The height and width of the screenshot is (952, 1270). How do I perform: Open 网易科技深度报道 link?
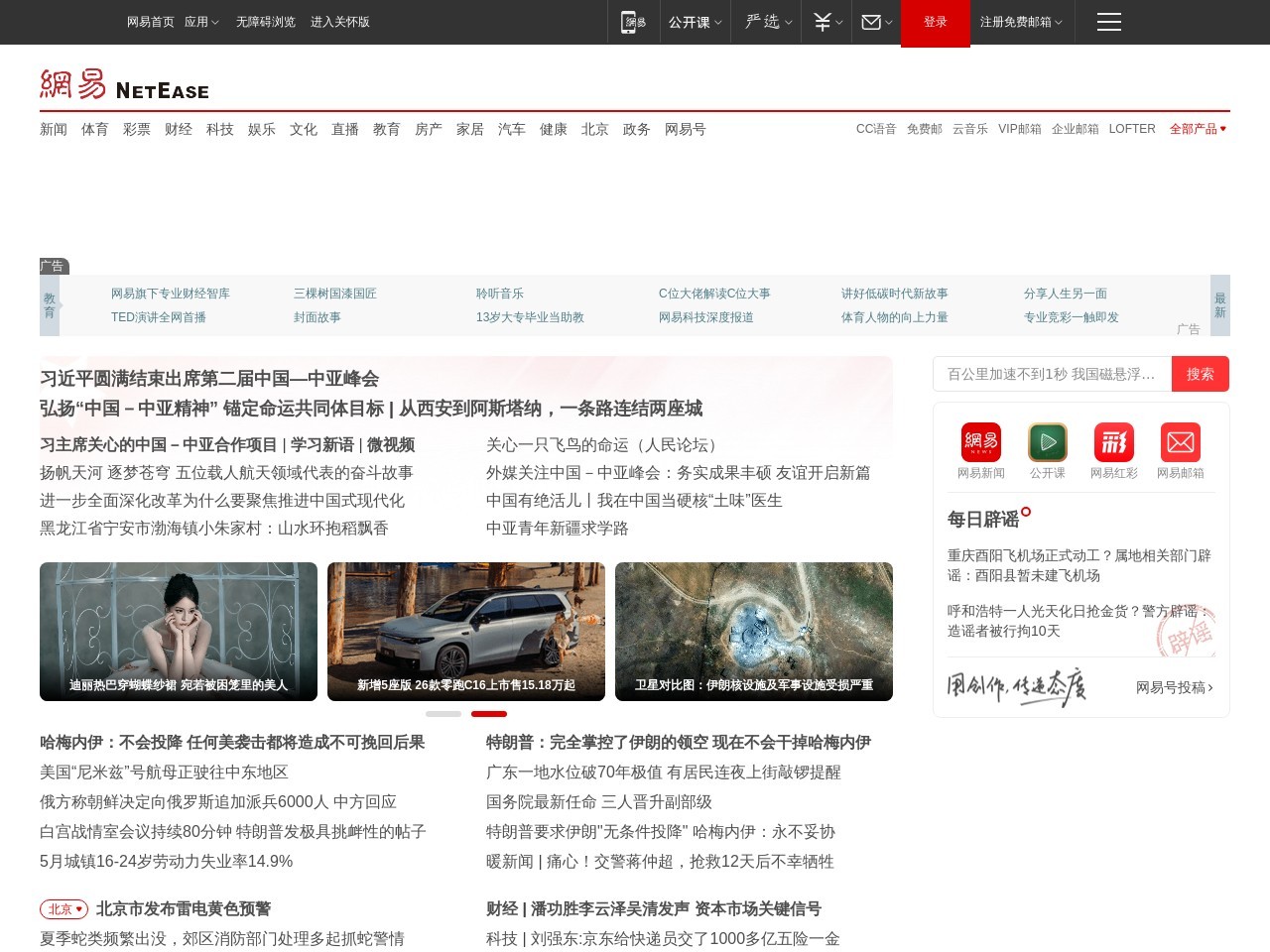[706, 317]
